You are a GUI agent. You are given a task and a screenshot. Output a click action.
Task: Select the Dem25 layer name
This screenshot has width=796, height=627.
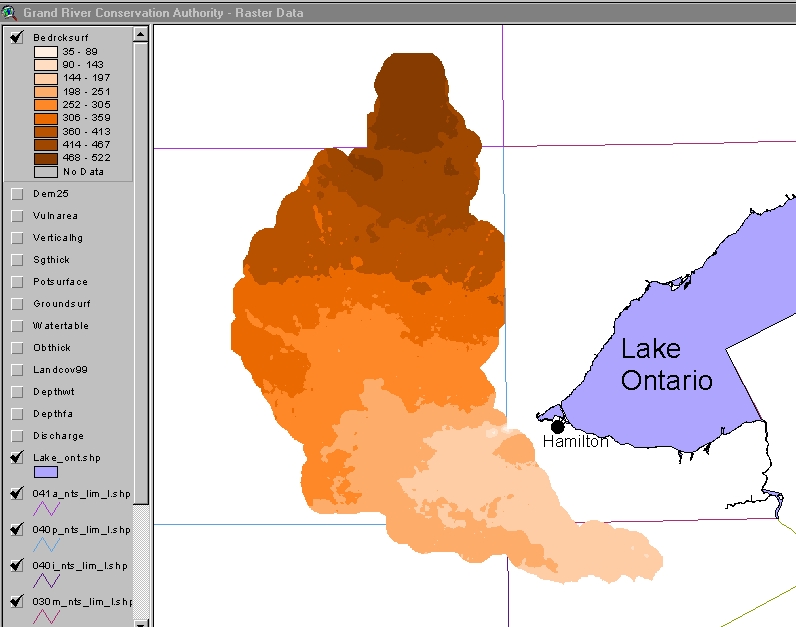point(51,194)
